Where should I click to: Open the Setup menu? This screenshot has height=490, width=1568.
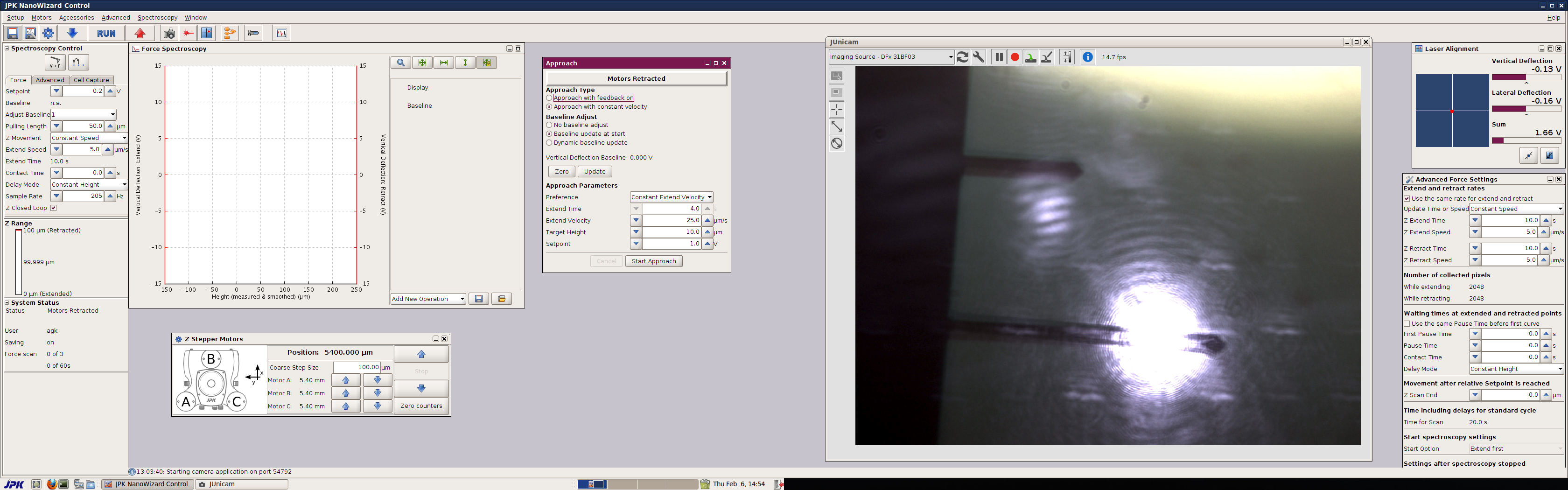pyautogui.click(x=15, y=18)
